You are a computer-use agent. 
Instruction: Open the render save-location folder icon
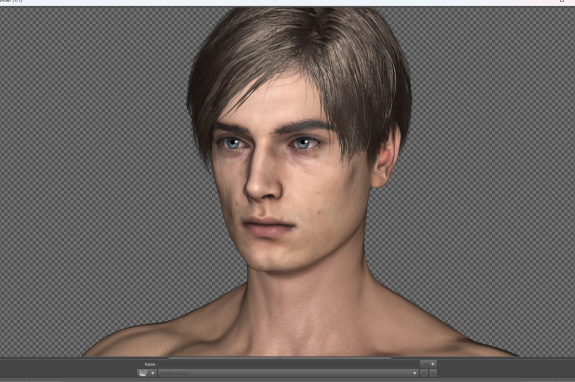coord(143,373)
